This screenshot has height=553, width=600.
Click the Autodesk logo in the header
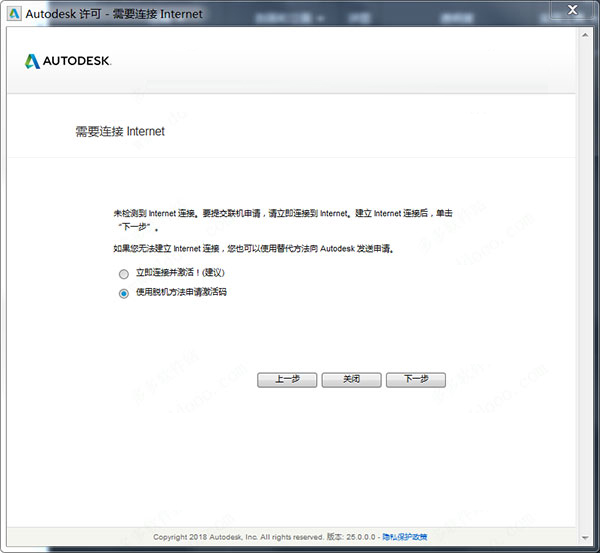(x=68, y=61)
